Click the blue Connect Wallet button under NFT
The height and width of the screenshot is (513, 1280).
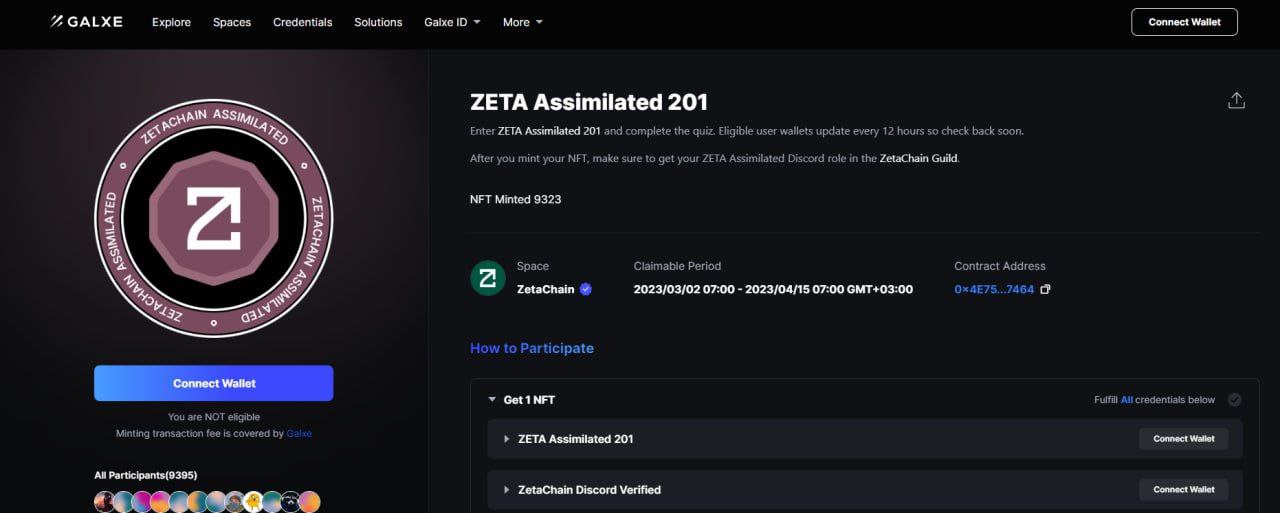pos(214,383)
